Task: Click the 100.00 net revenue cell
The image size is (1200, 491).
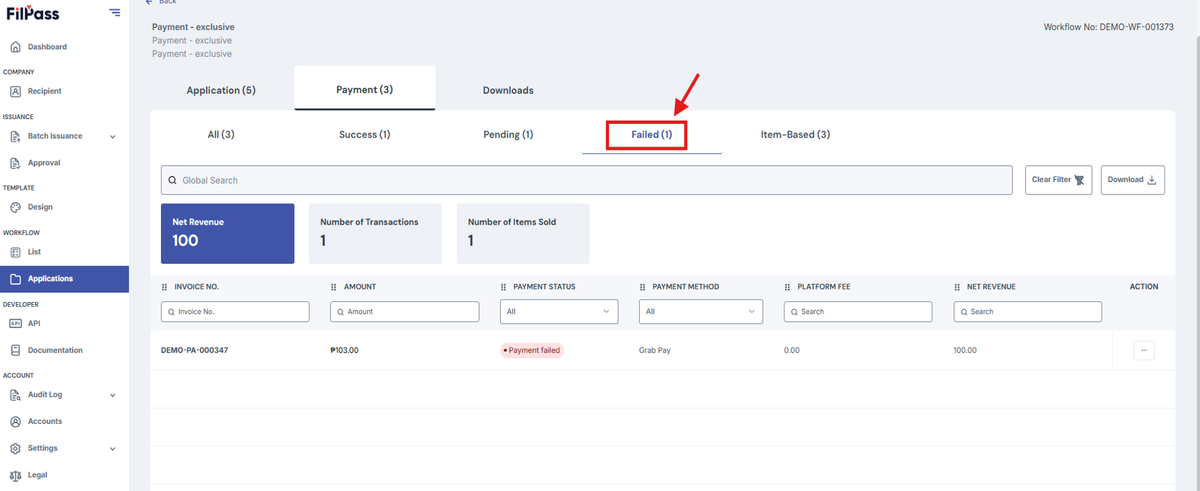Action: 965,350
